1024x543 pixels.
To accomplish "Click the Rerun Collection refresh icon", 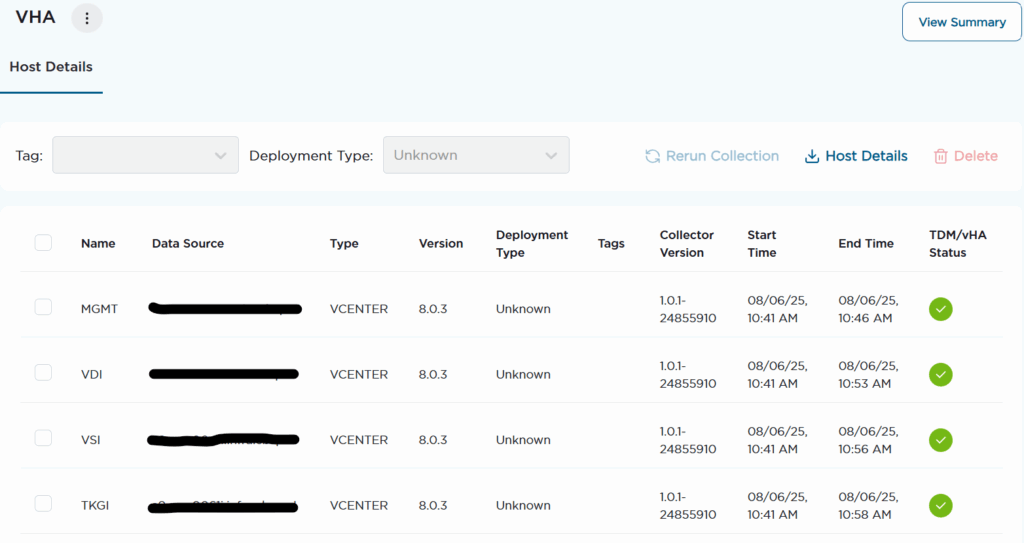I will pos(652,156).
